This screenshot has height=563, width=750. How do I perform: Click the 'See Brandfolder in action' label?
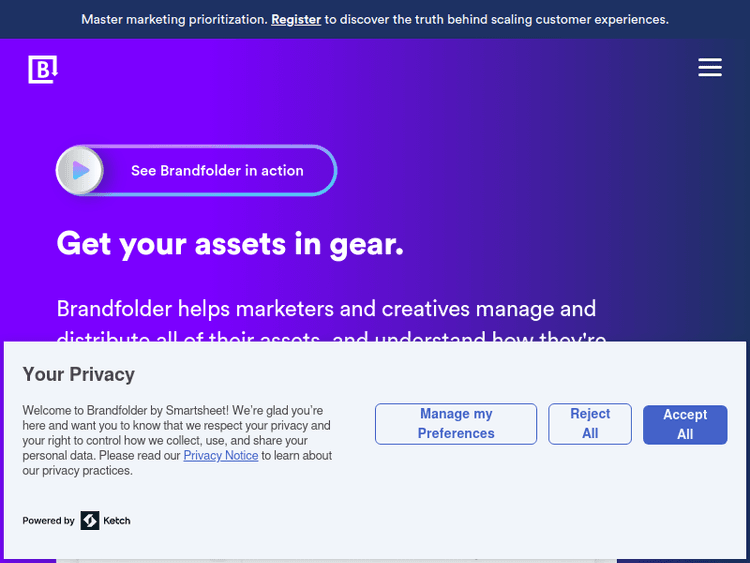pyautogui.click(x=217, y=171)
